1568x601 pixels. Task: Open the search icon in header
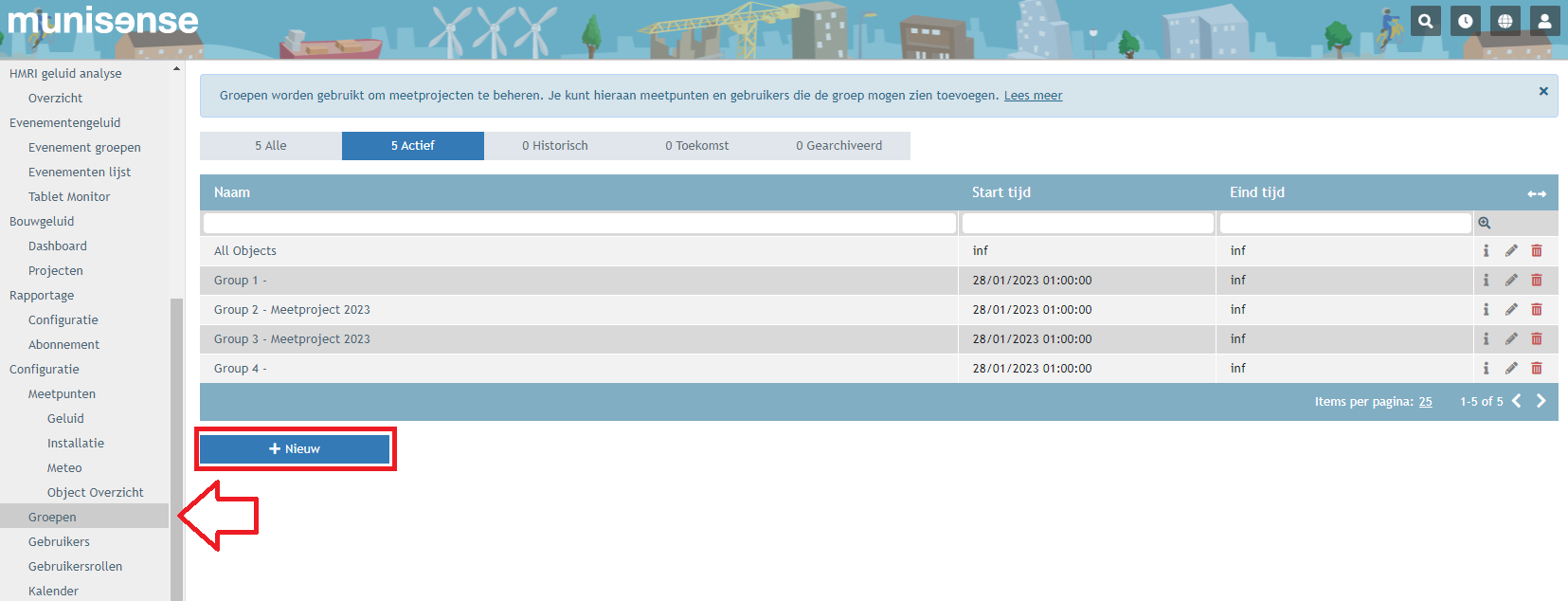tap(1425, 21)
